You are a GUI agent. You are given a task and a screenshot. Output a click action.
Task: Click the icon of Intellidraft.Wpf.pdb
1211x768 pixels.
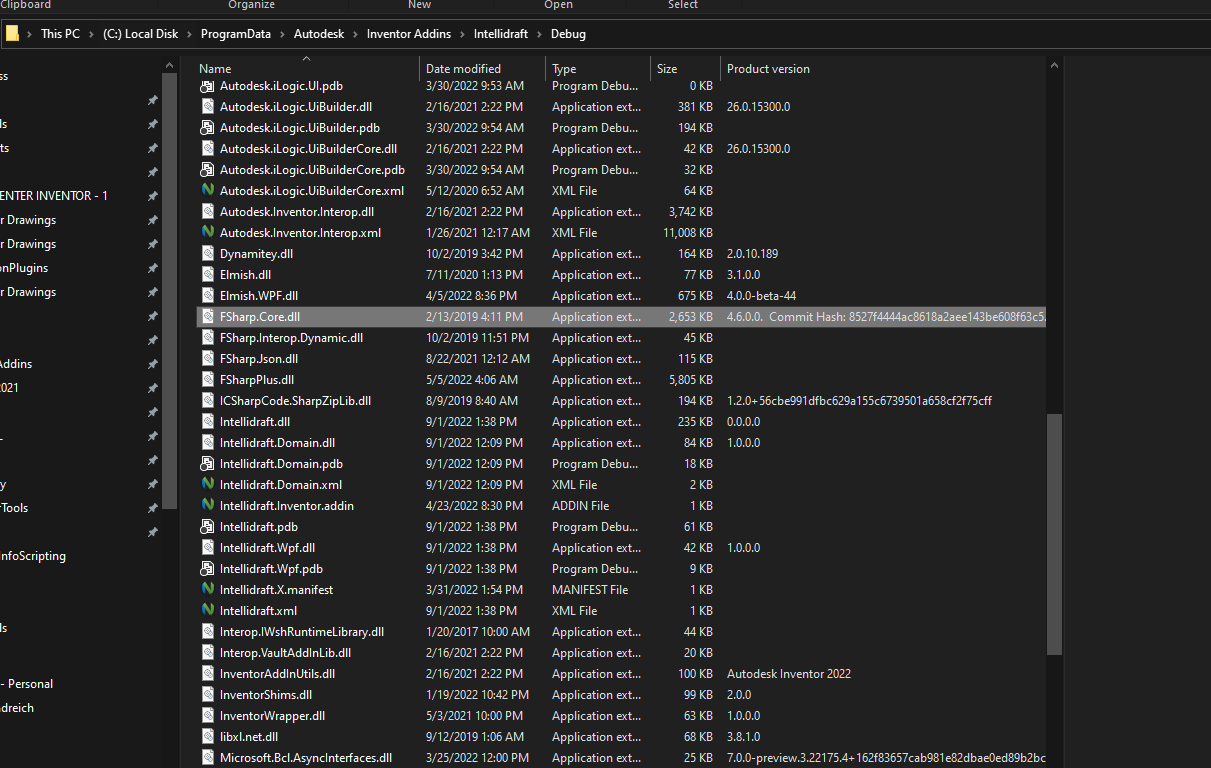coord(208,569)
